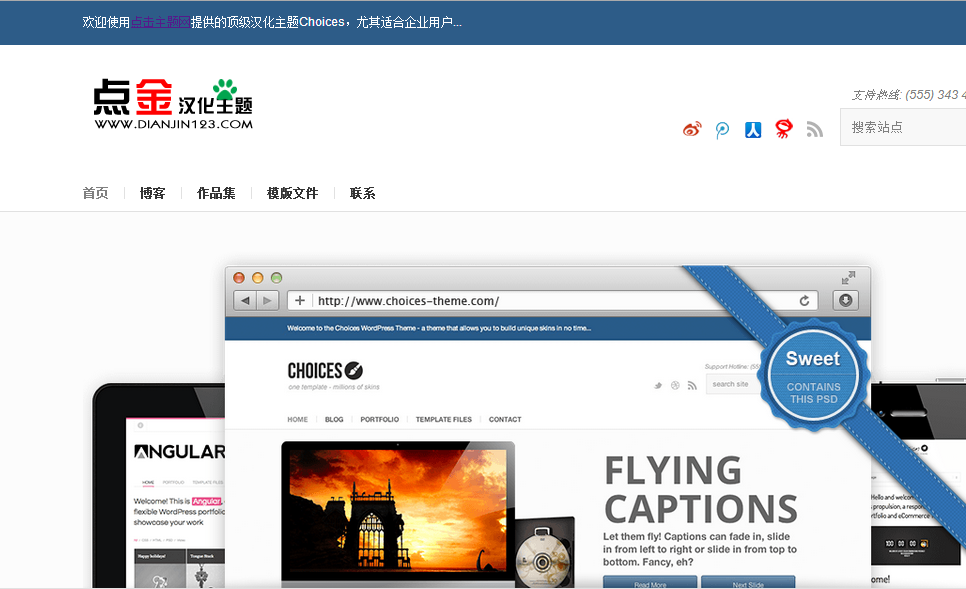Open the gray RSS feed icon

[x=814, y=129]
